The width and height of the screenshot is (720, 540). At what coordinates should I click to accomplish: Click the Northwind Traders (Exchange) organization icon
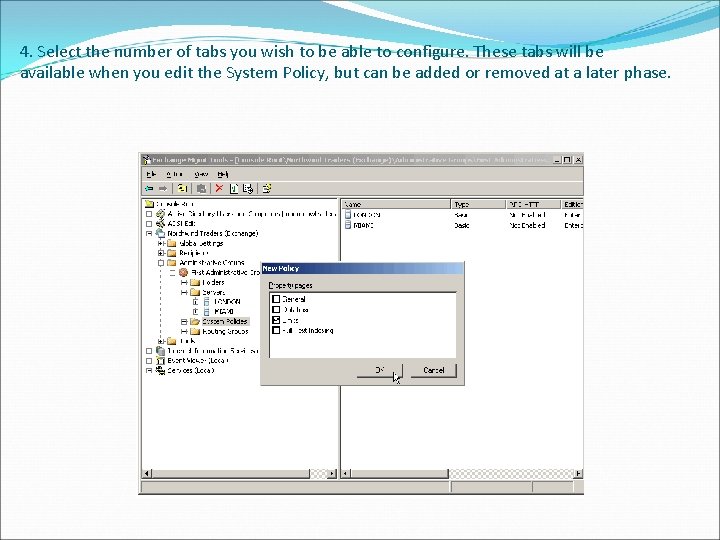coord(160,233)
